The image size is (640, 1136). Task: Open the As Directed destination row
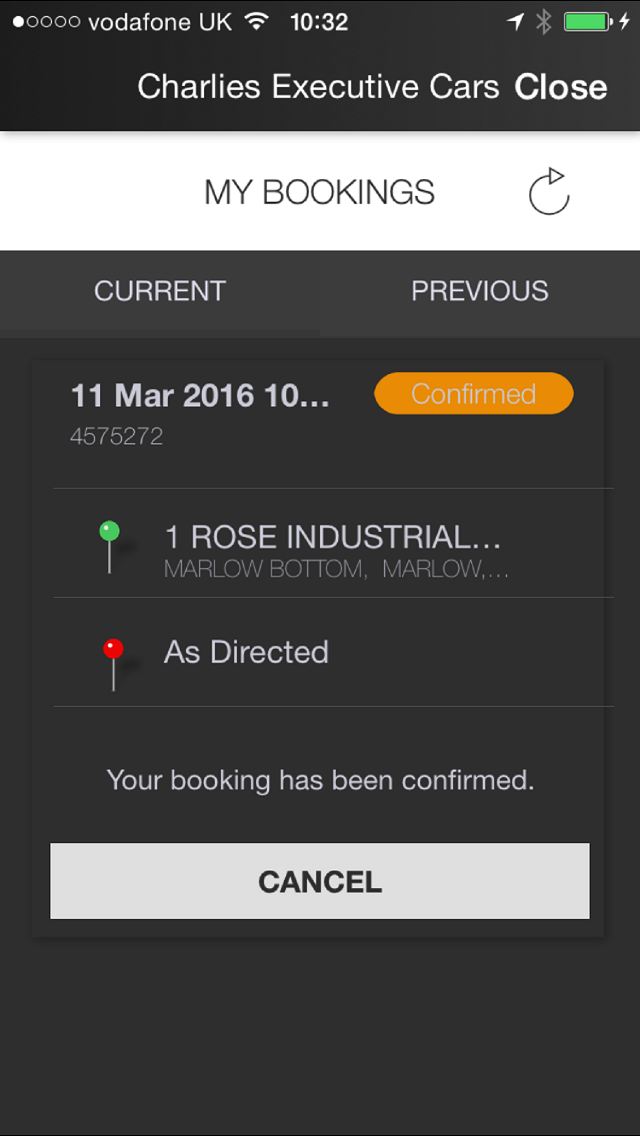[333, 652]
